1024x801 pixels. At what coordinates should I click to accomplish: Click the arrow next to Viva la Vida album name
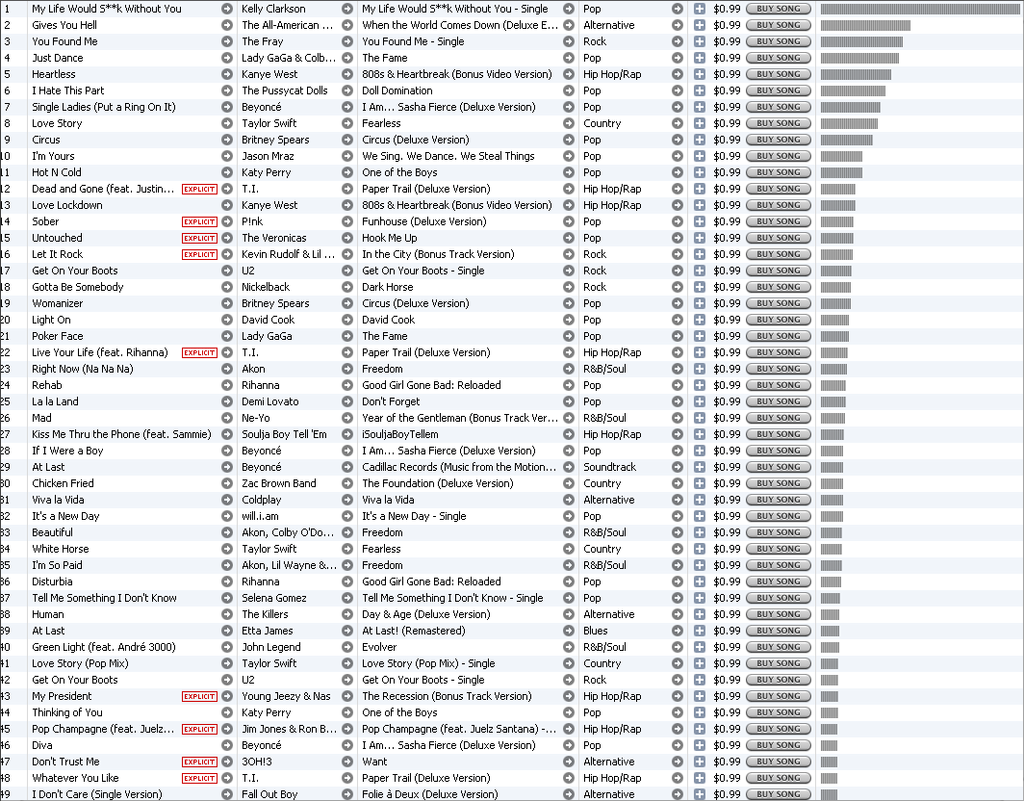[x=569, y=500]
